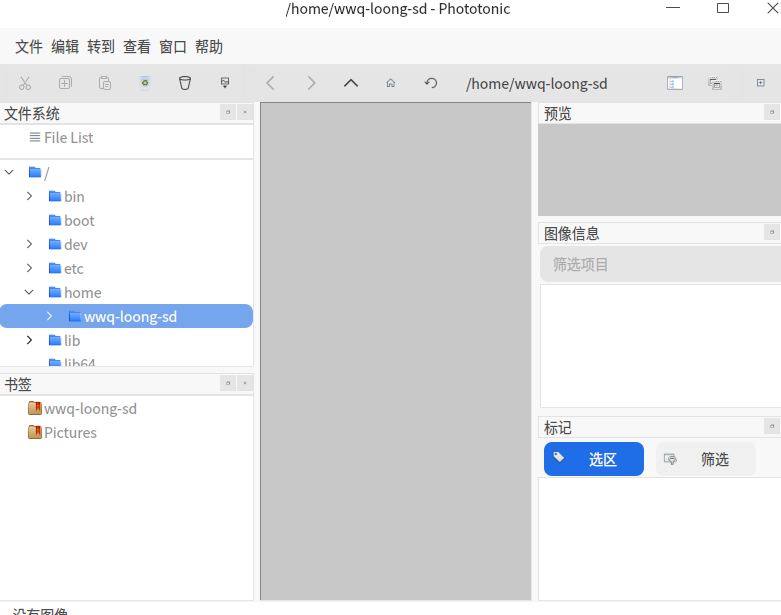The width and height of the screenshot is (781, 615).
Task: Click the 预览 preview pane
Action: (659, 170)
